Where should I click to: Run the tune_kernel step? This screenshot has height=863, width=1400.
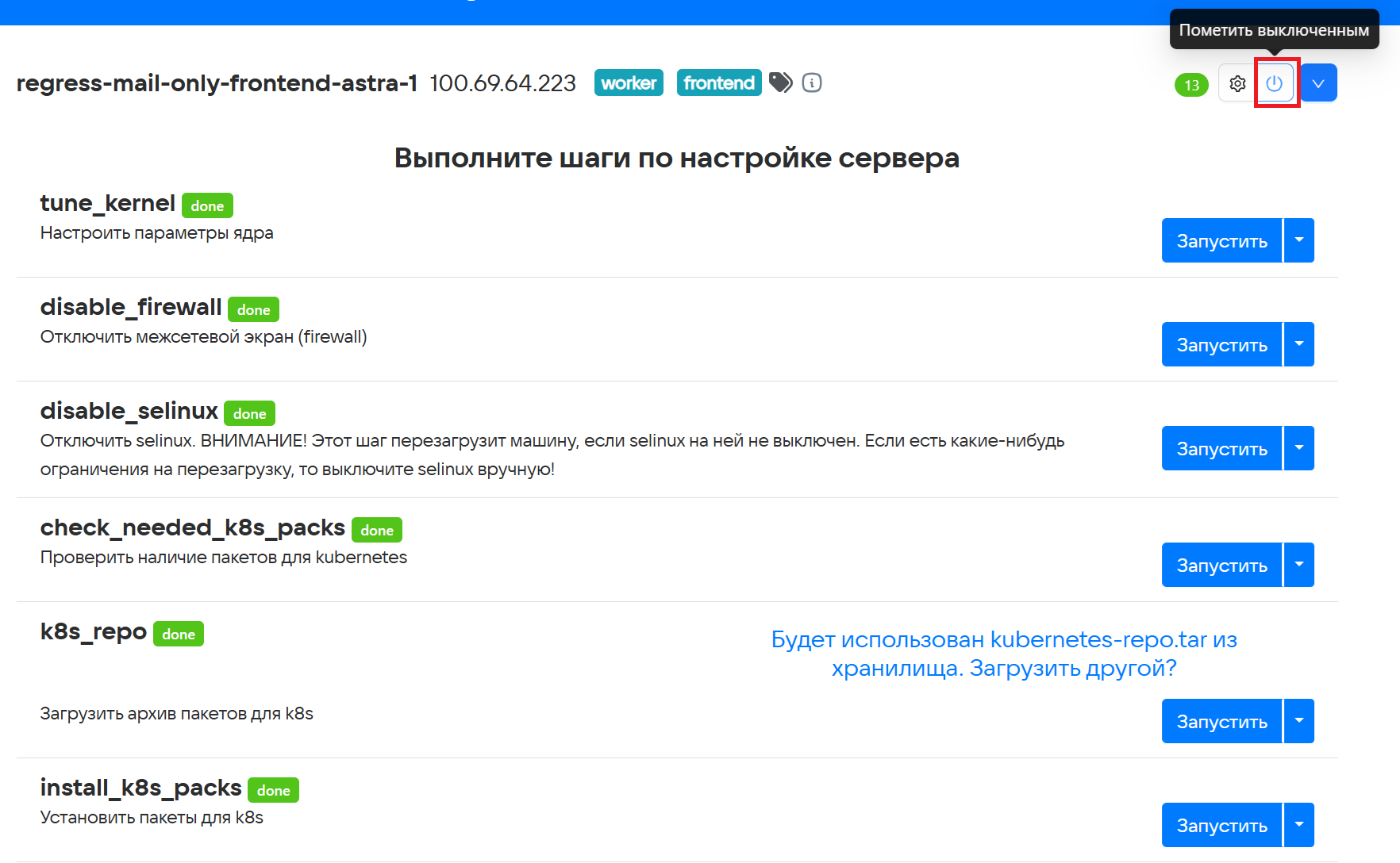1221,240
